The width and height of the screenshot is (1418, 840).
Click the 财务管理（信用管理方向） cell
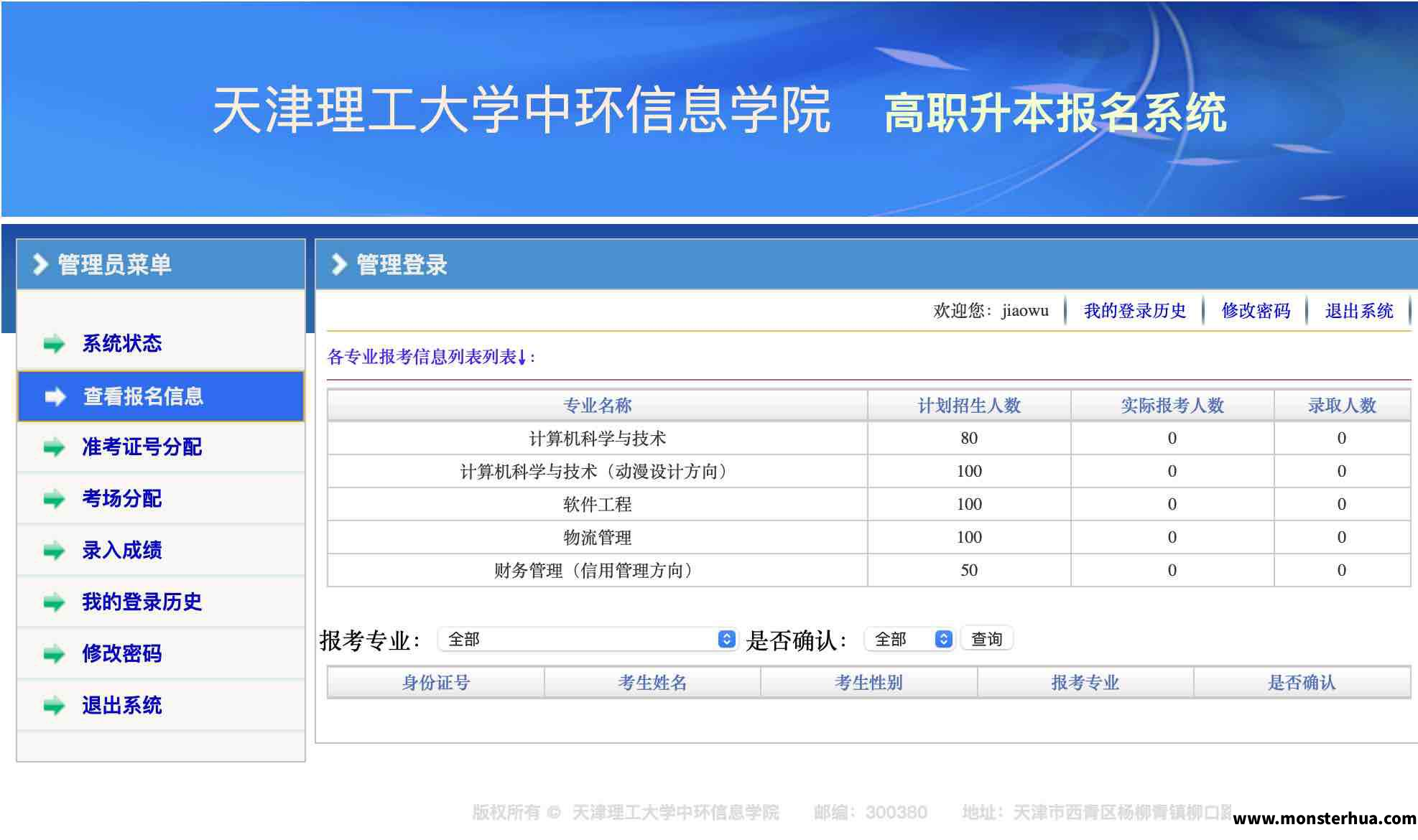(x=598, y=571)
